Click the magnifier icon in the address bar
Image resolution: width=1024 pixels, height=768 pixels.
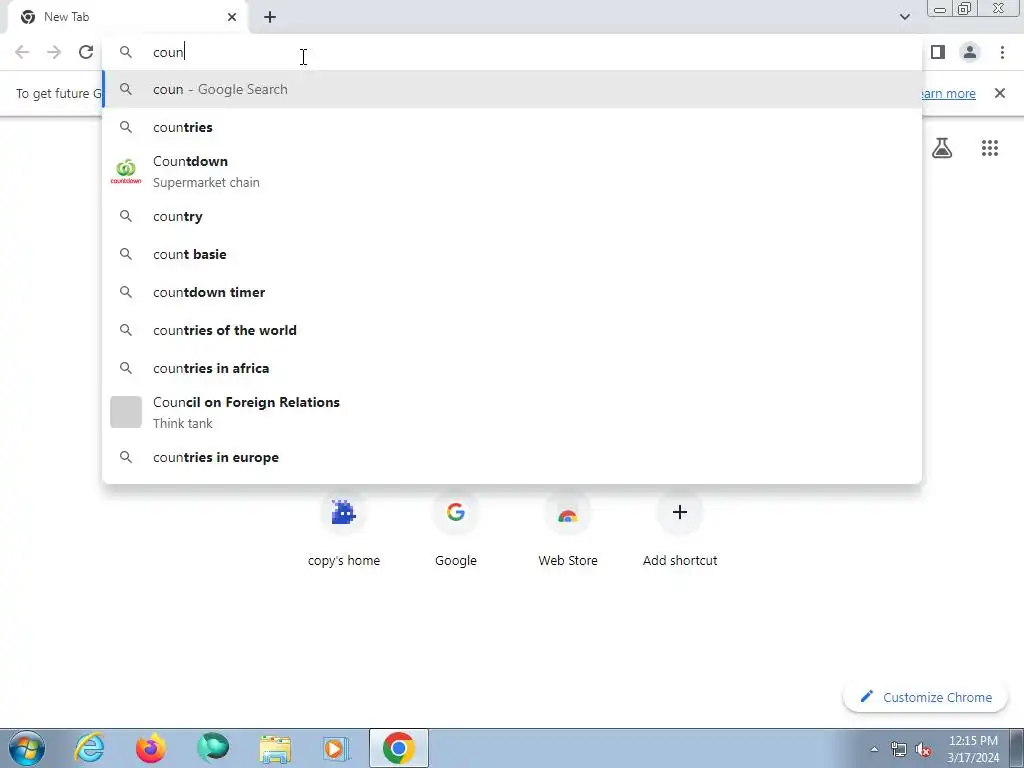[x=126, y=52]
